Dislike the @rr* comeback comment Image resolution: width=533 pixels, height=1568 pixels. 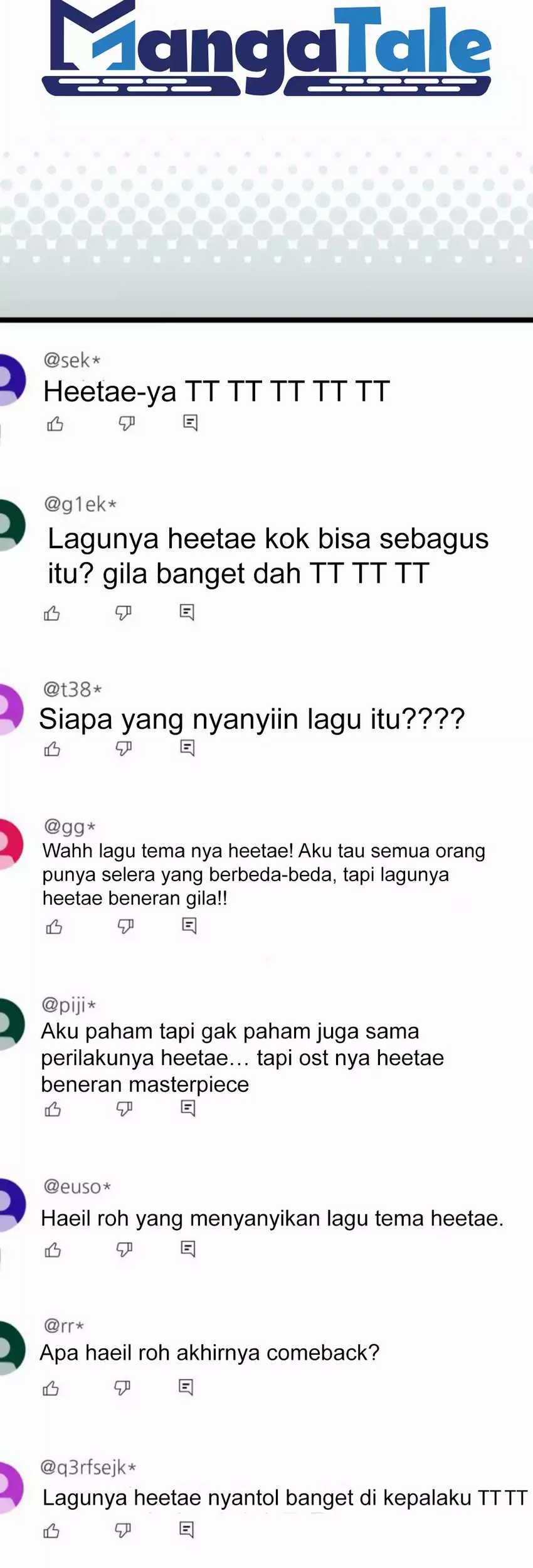pyautogui.click(x=122, y=1387)
